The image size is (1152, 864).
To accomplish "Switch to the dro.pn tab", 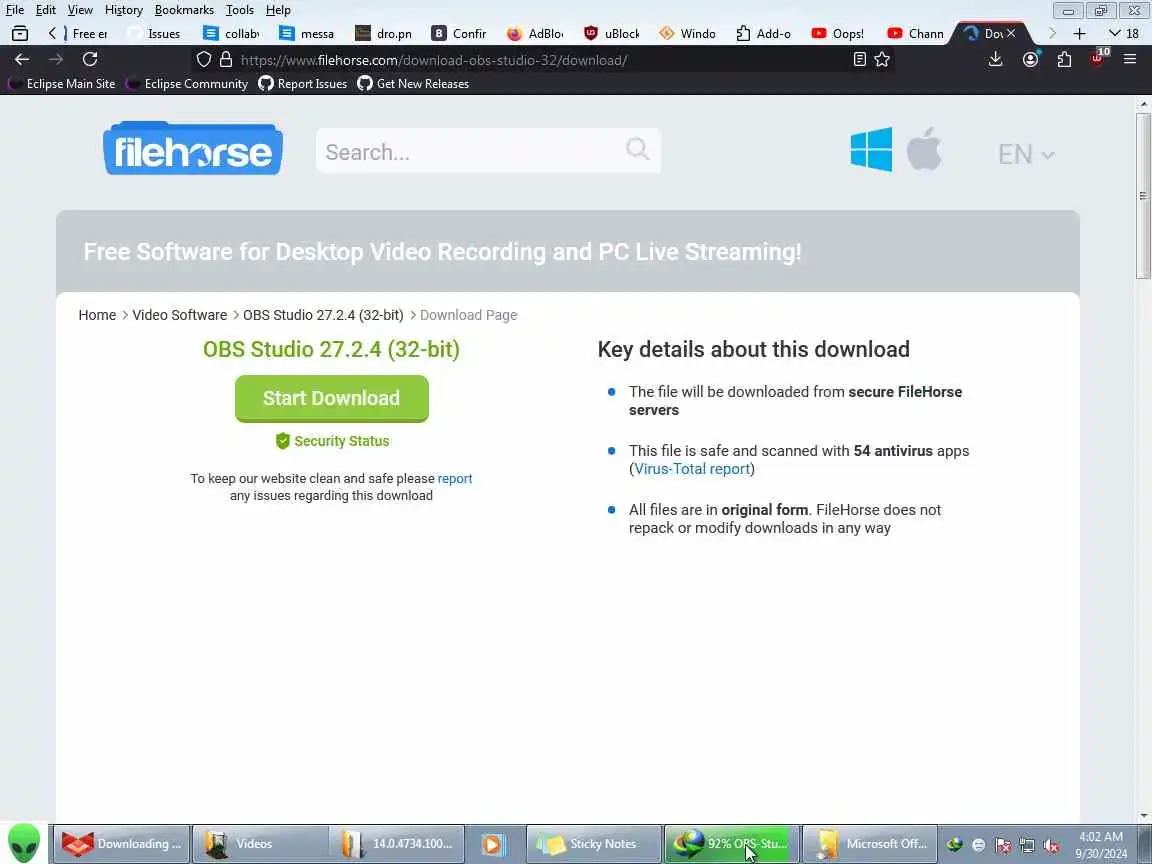I will [x=384, y=33].
